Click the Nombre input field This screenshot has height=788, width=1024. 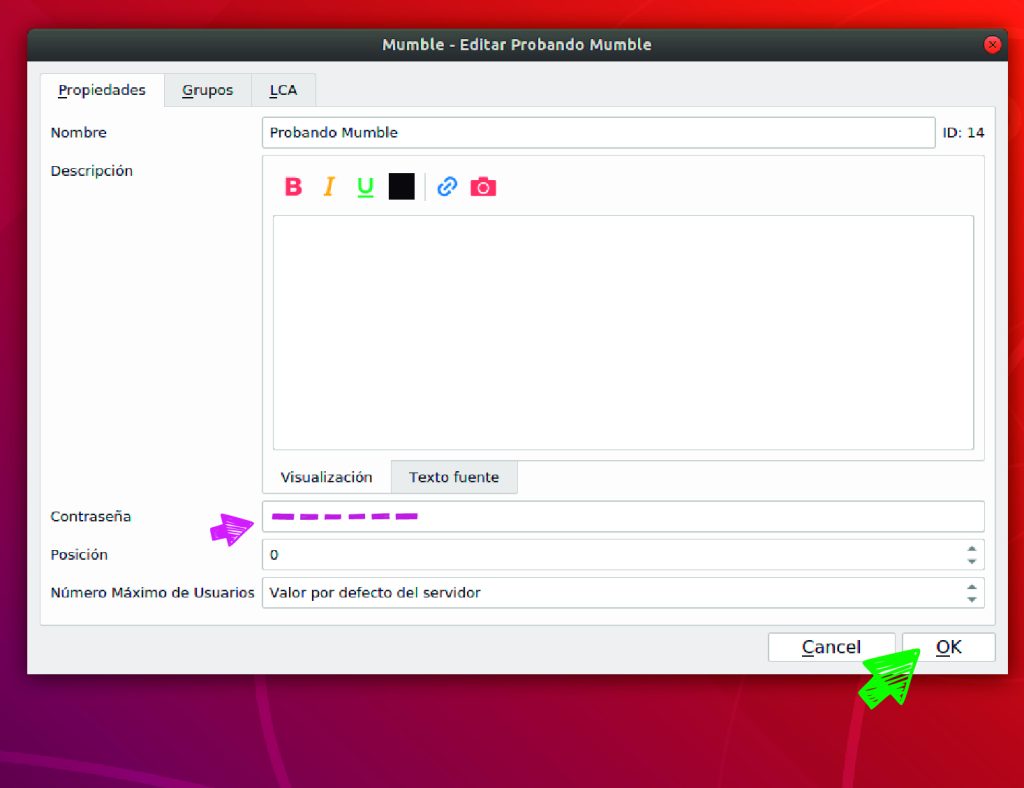click(x=598, y=133)
